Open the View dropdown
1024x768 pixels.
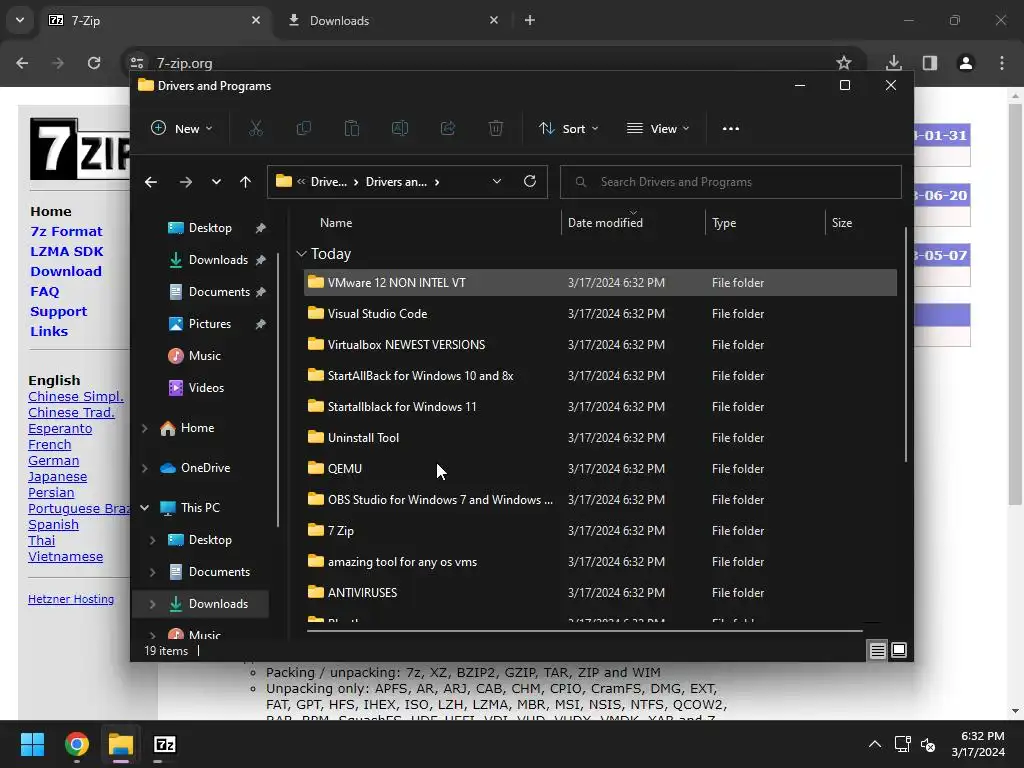pos(658,129)
